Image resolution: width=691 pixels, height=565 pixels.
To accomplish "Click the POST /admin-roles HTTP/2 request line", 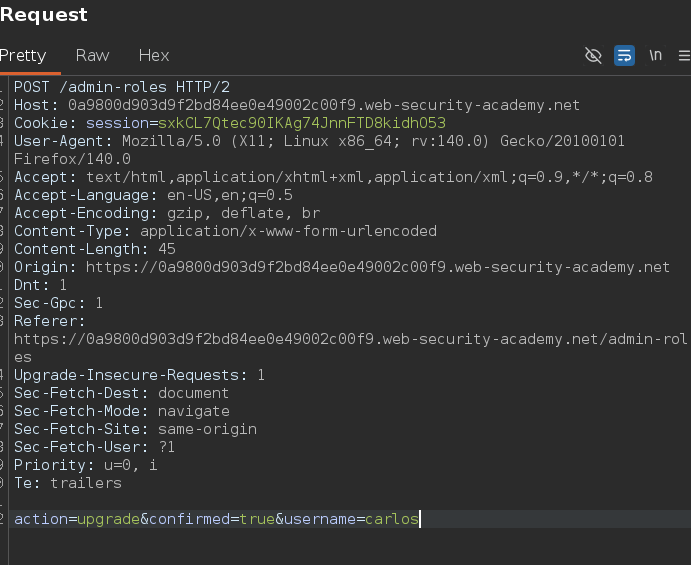I will click(122, 87).
